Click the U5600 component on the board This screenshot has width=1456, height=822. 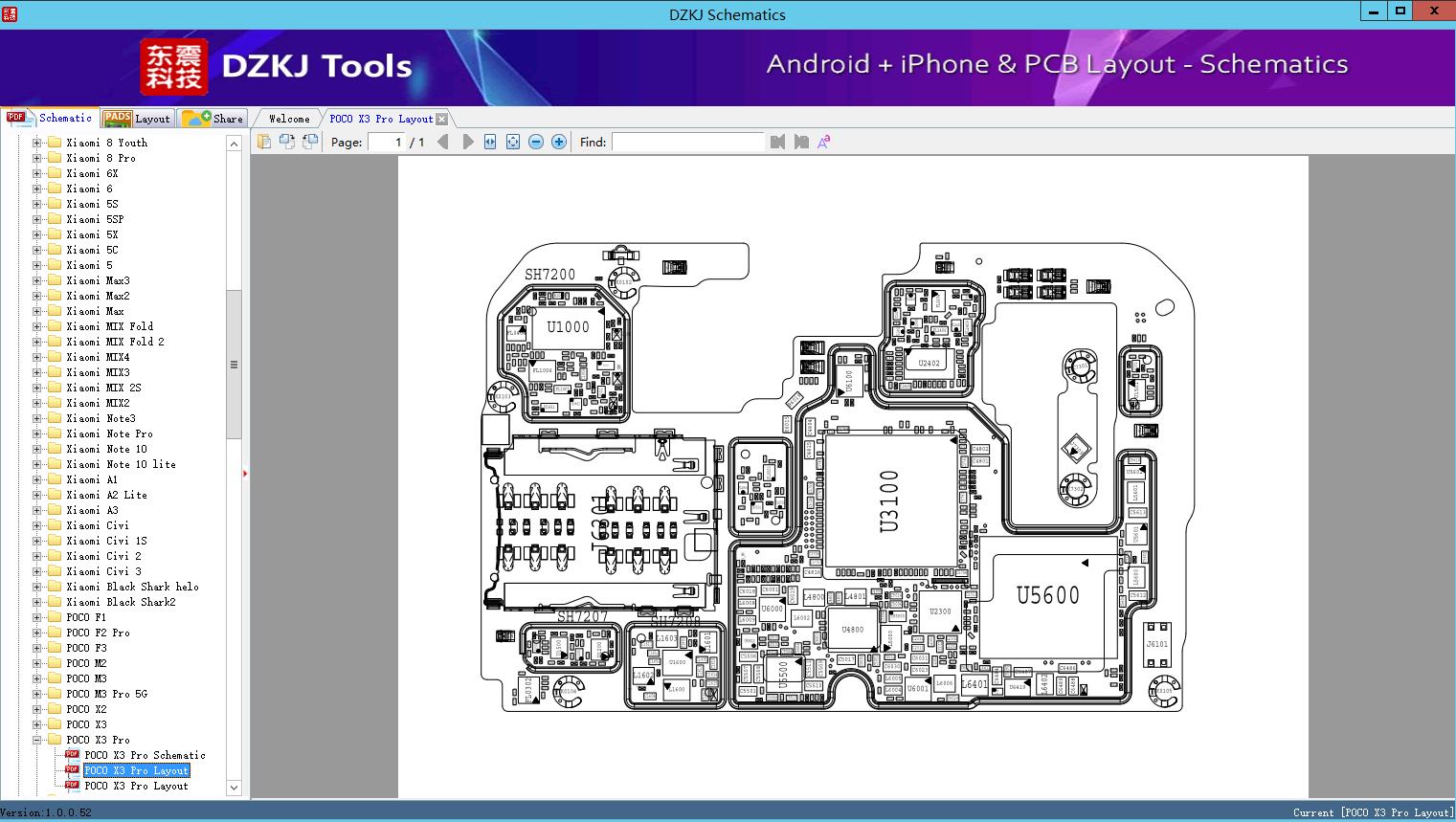tap(1048, 595)
